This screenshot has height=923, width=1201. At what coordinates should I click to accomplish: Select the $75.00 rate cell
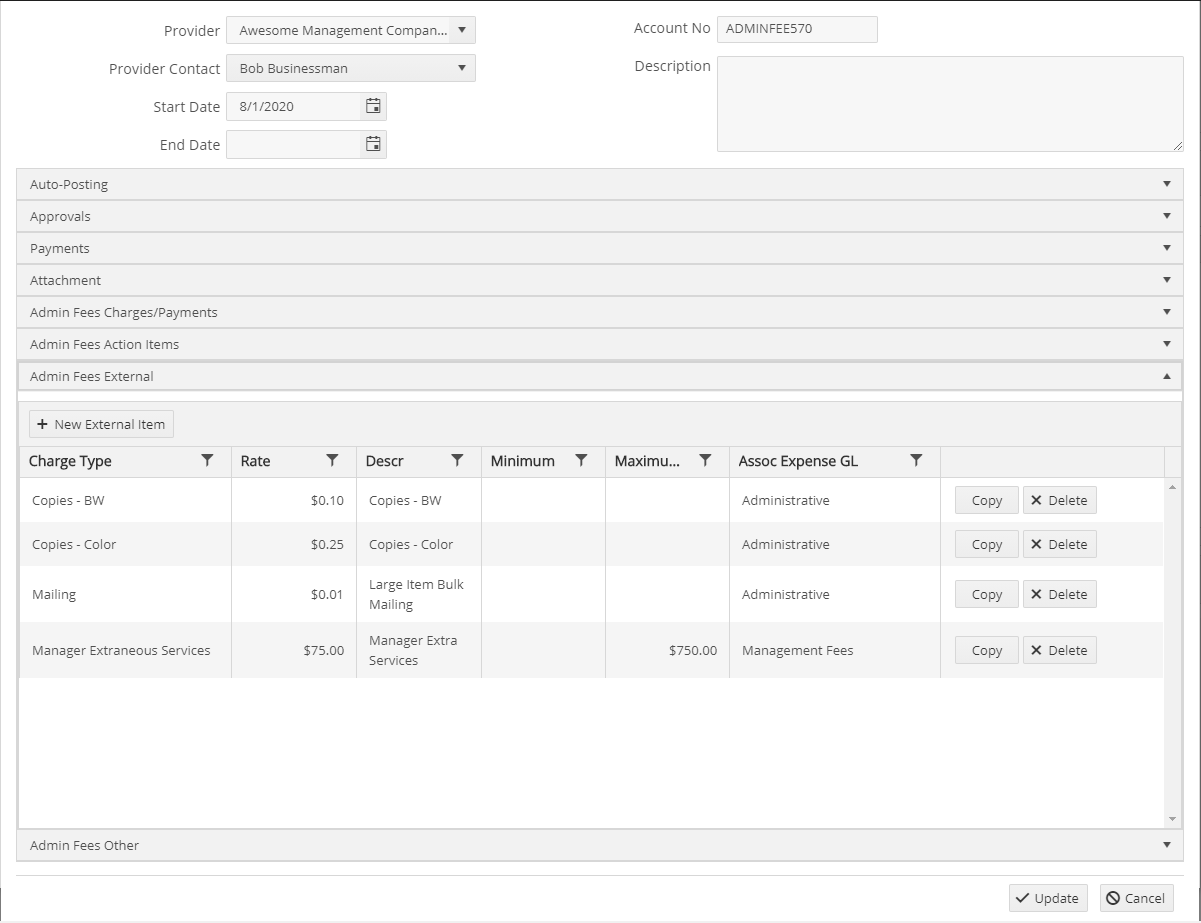click(294, 650)
